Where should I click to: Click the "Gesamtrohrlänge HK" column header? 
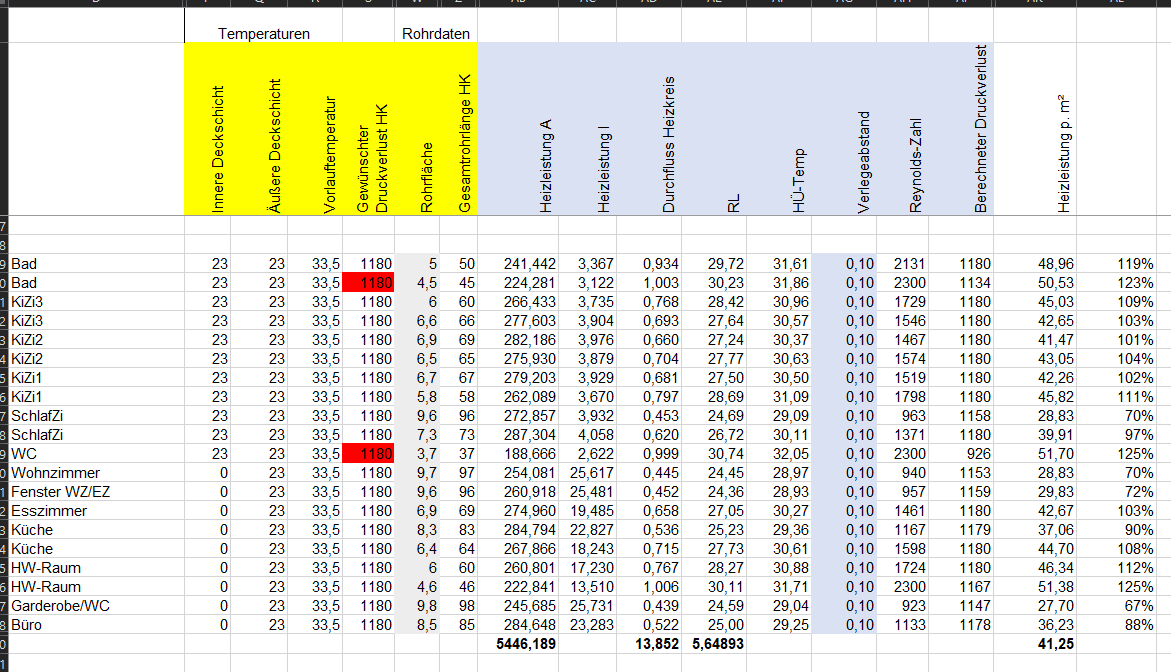(x=459, y=129)
